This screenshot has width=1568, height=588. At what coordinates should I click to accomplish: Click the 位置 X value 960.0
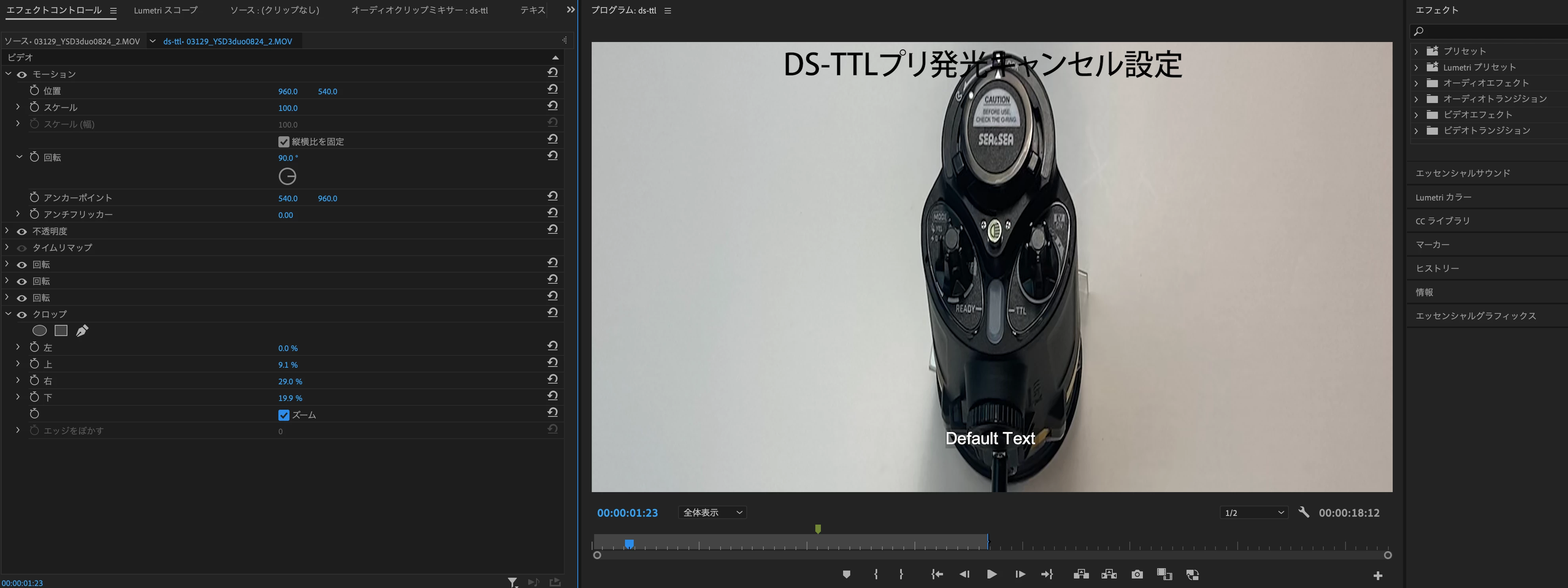(x=287, y=91)
